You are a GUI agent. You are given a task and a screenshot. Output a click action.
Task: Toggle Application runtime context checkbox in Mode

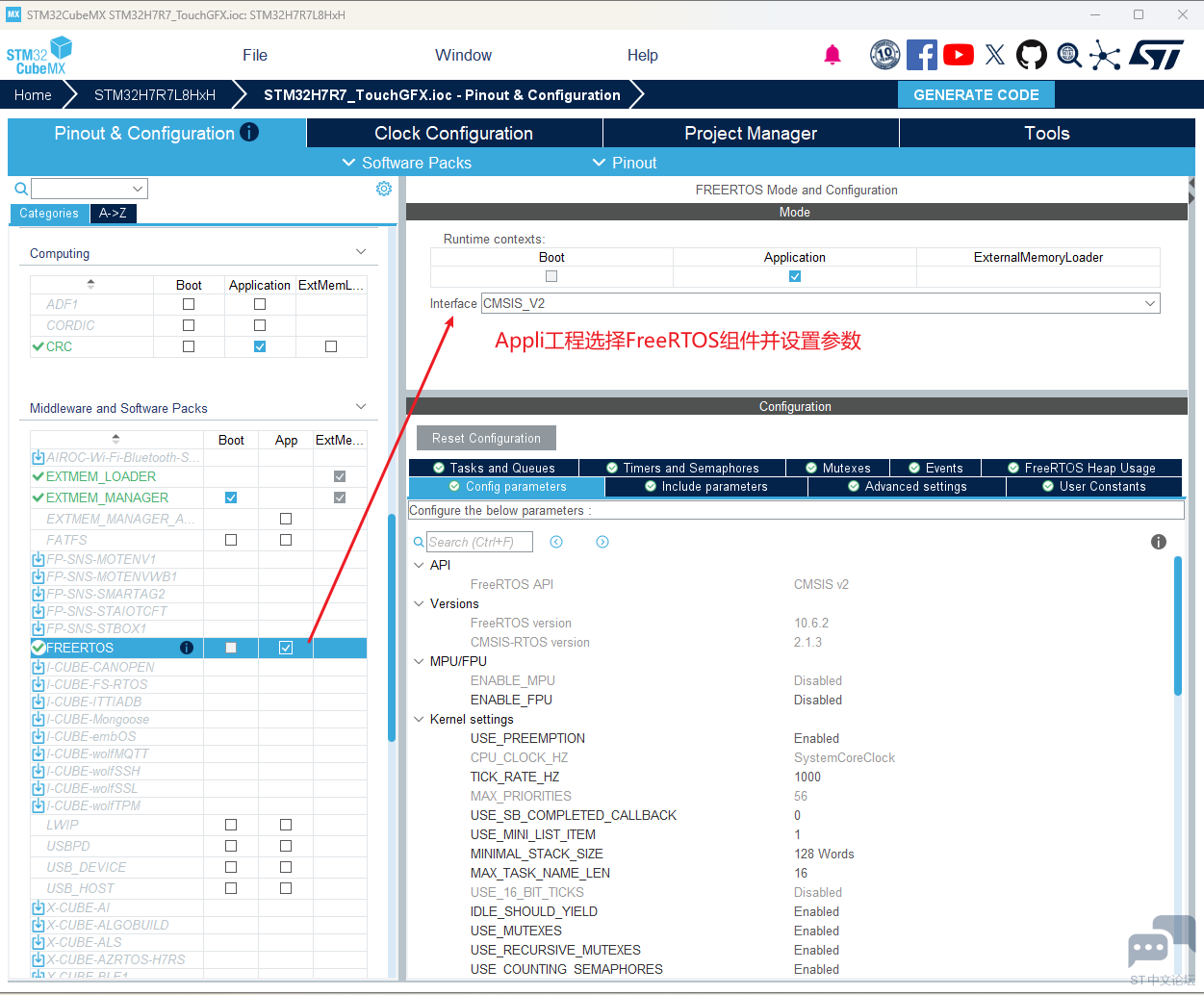[795, 276]
